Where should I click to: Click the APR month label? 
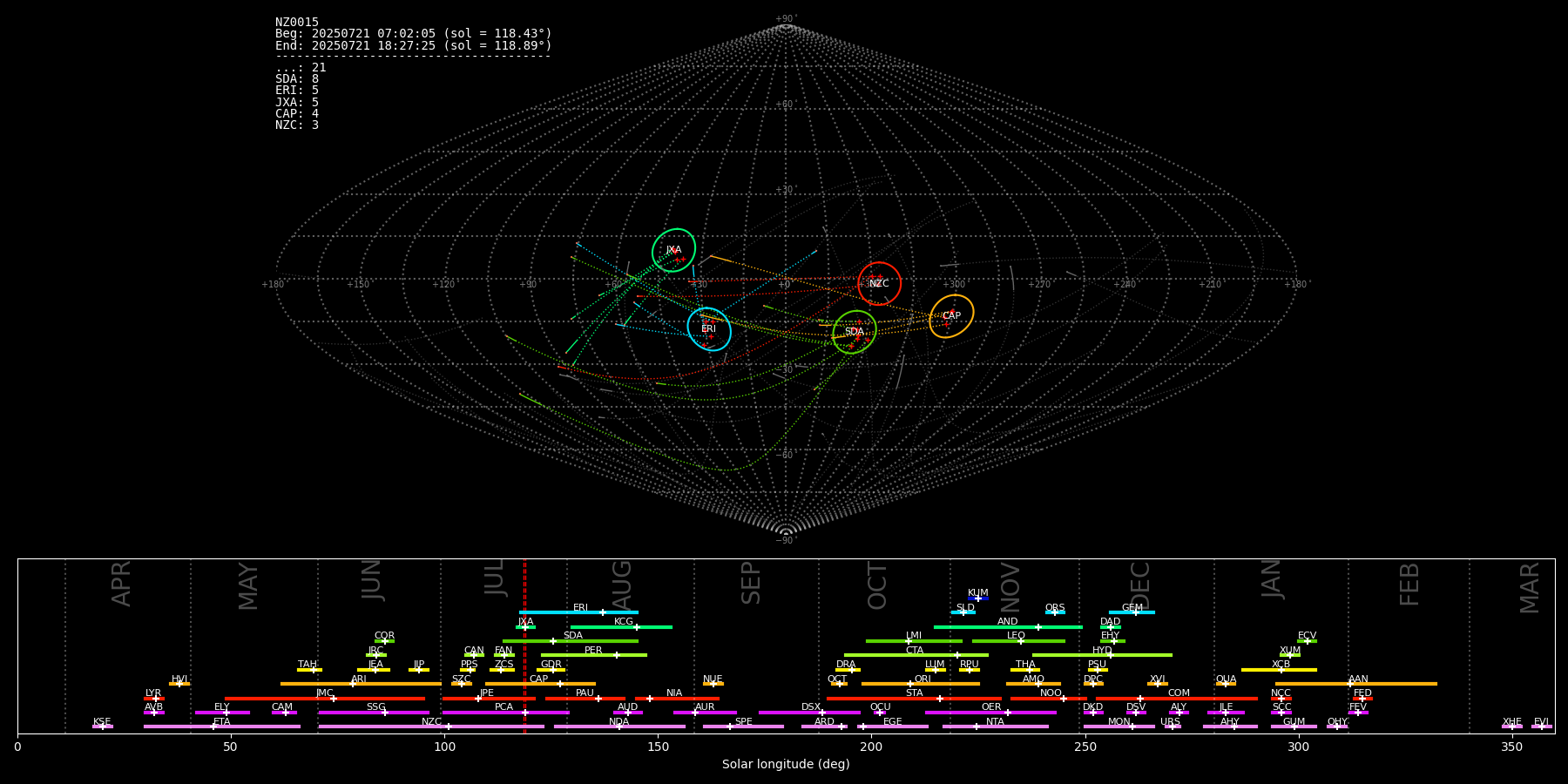click(122, 584)
